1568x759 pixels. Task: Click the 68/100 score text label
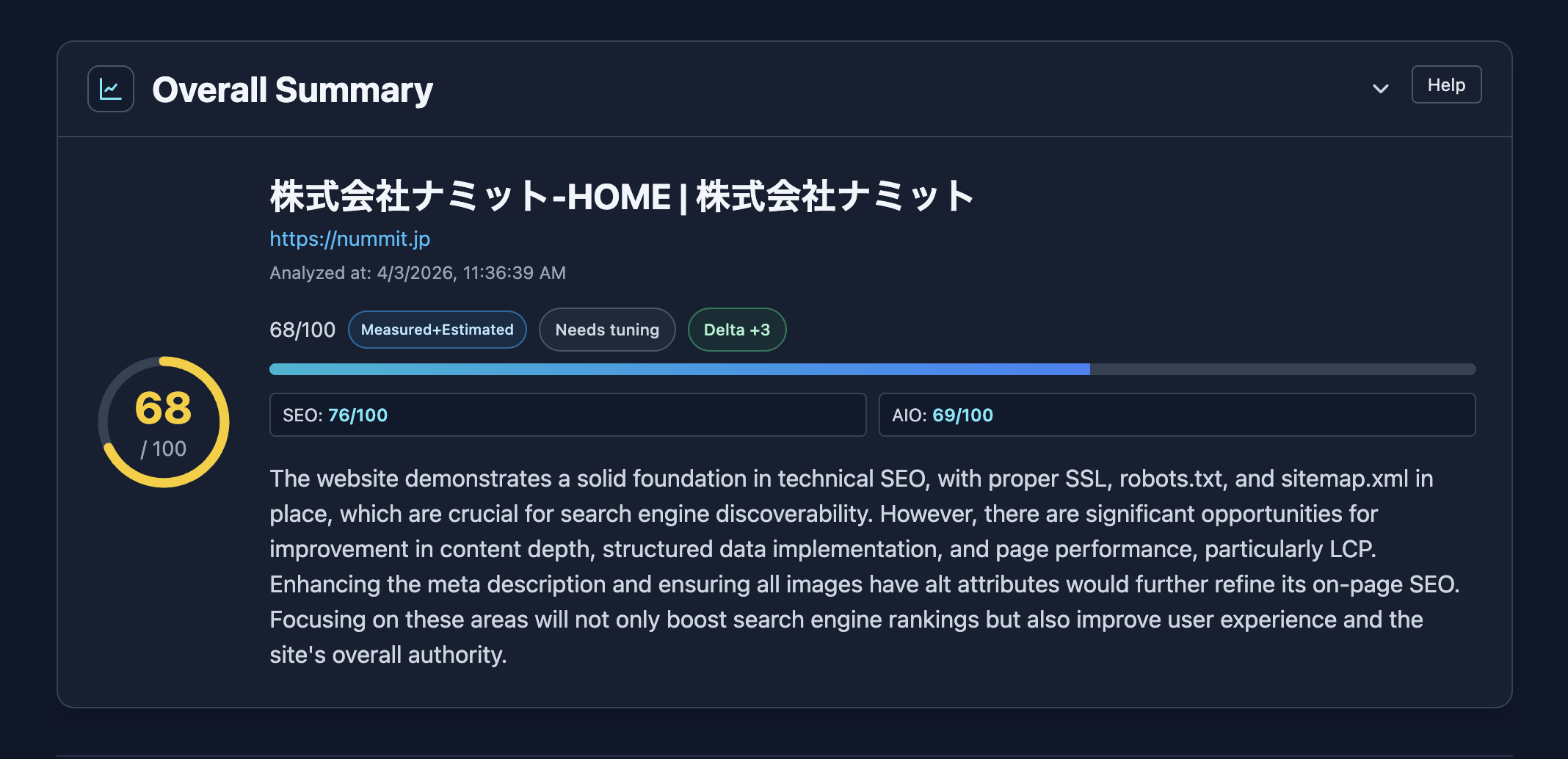[302, 330]
